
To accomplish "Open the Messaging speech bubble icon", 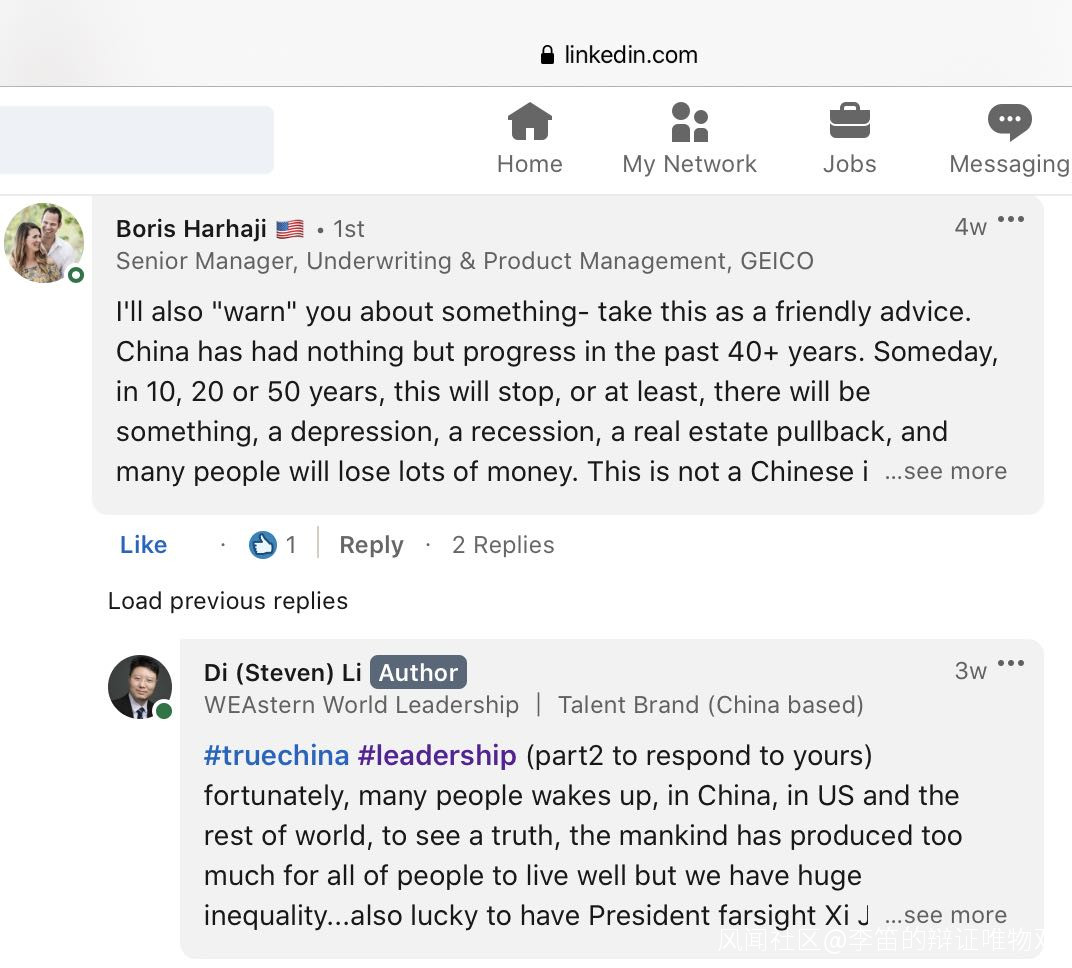I will click(1009, 123).
